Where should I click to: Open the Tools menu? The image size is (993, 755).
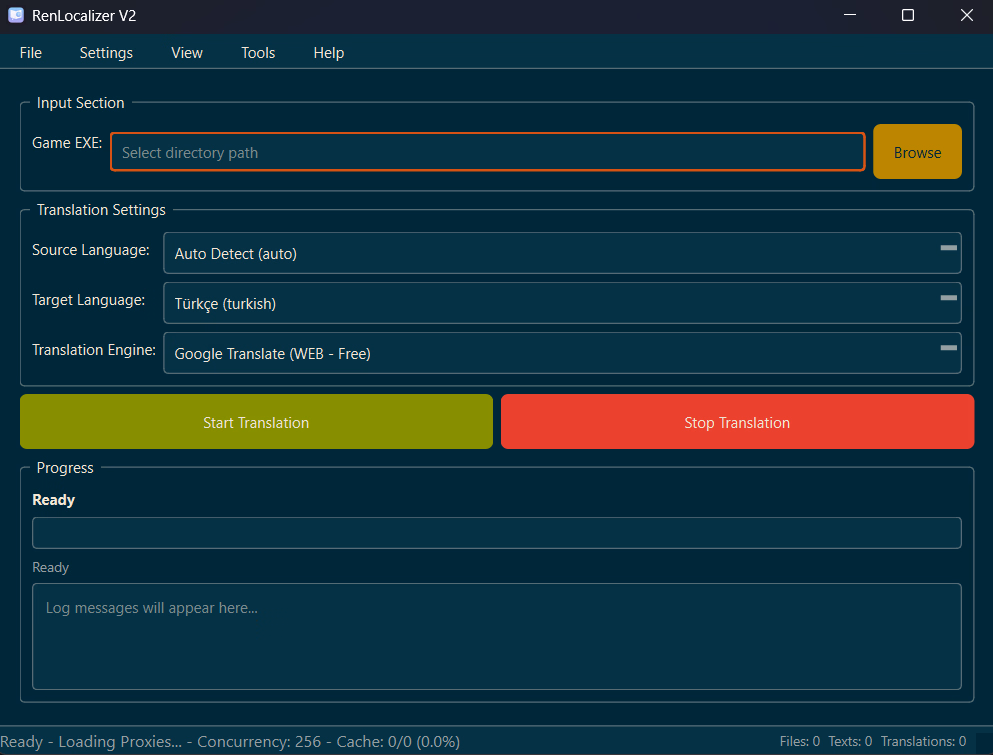258,53
